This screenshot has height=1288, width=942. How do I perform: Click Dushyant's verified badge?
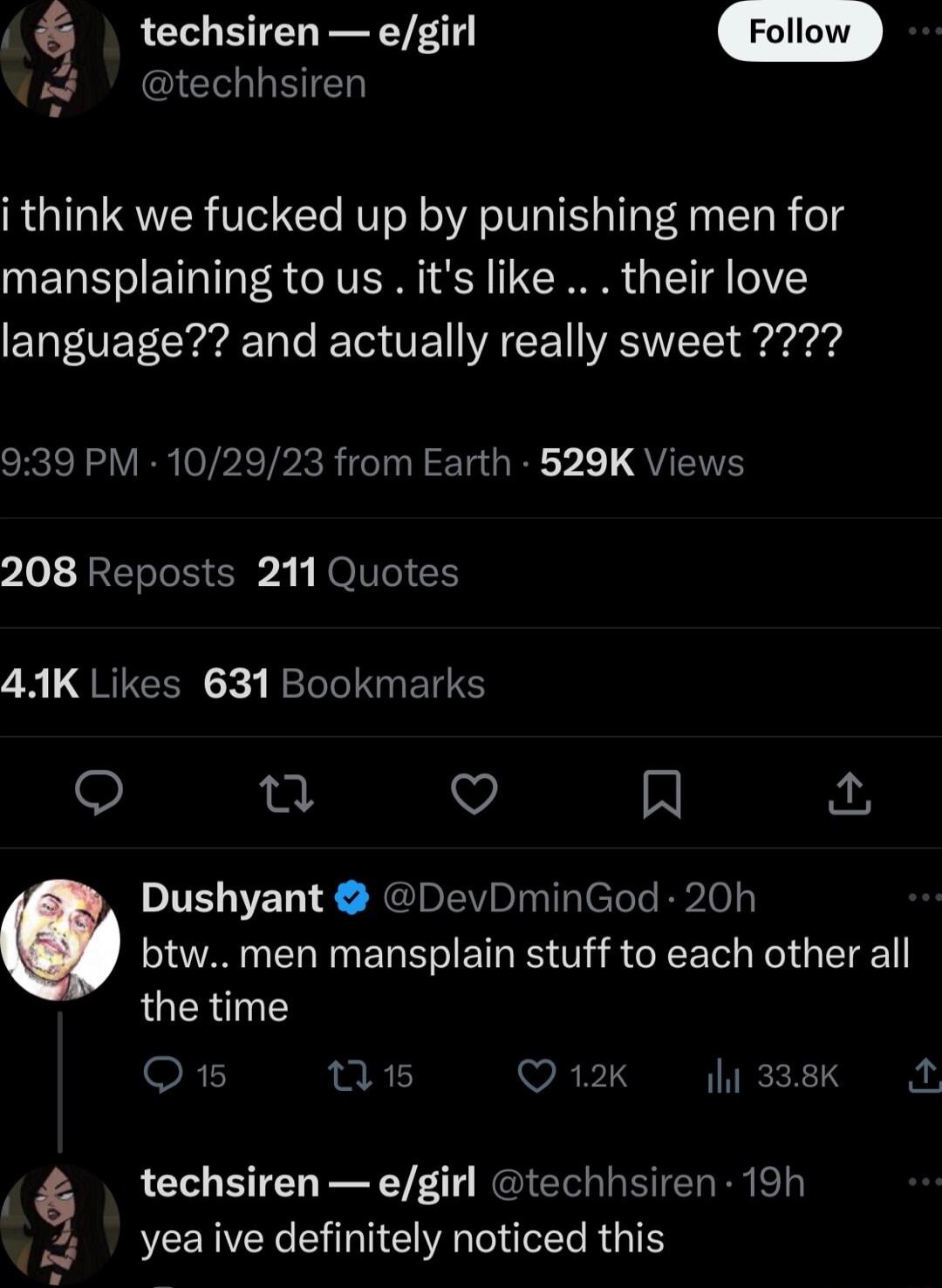(x=349, y=899)
